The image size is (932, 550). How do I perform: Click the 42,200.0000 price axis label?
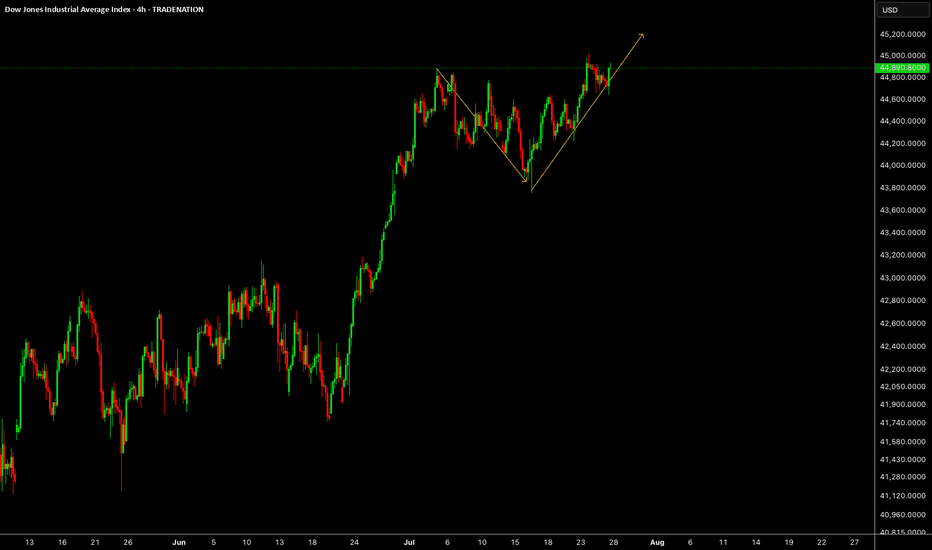[902, 369]
